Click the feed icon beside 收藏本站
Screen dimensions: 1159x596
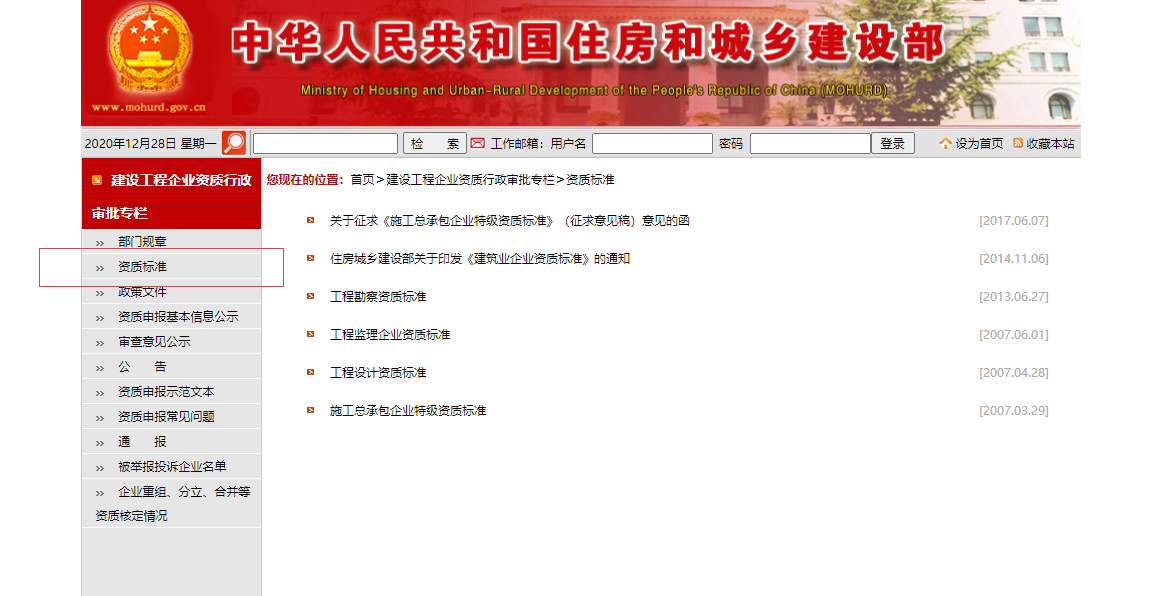pyautogui.click(x=1018, y=144)
